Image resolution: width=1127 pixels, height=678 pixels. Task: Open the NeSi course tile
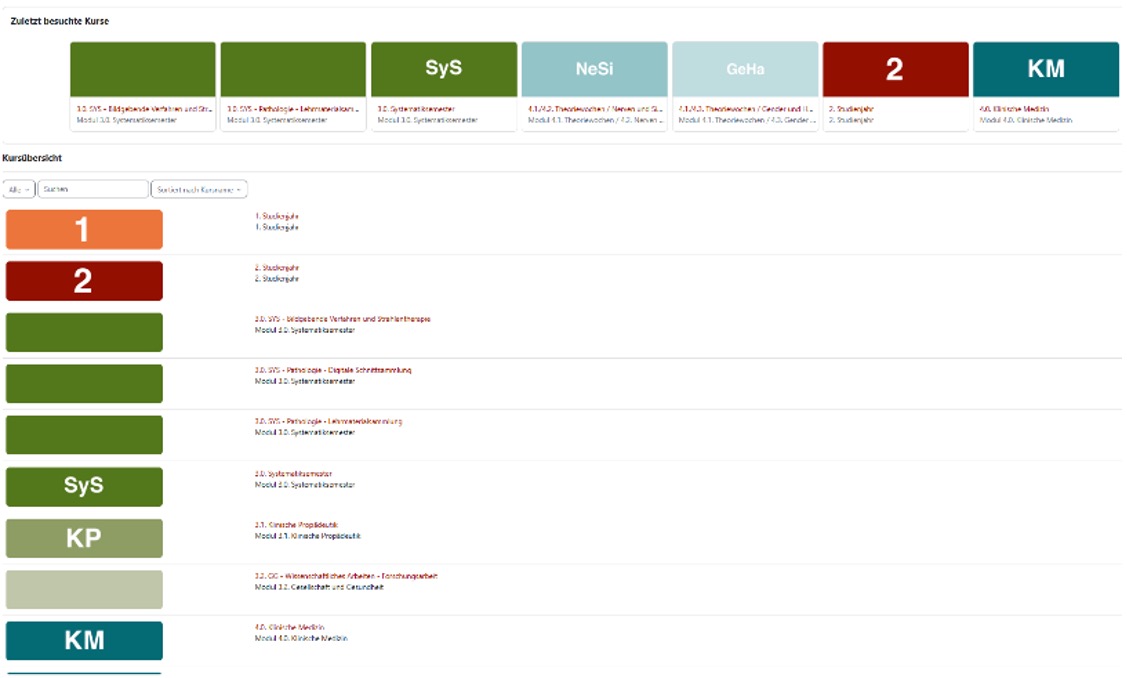pos(594,66)
